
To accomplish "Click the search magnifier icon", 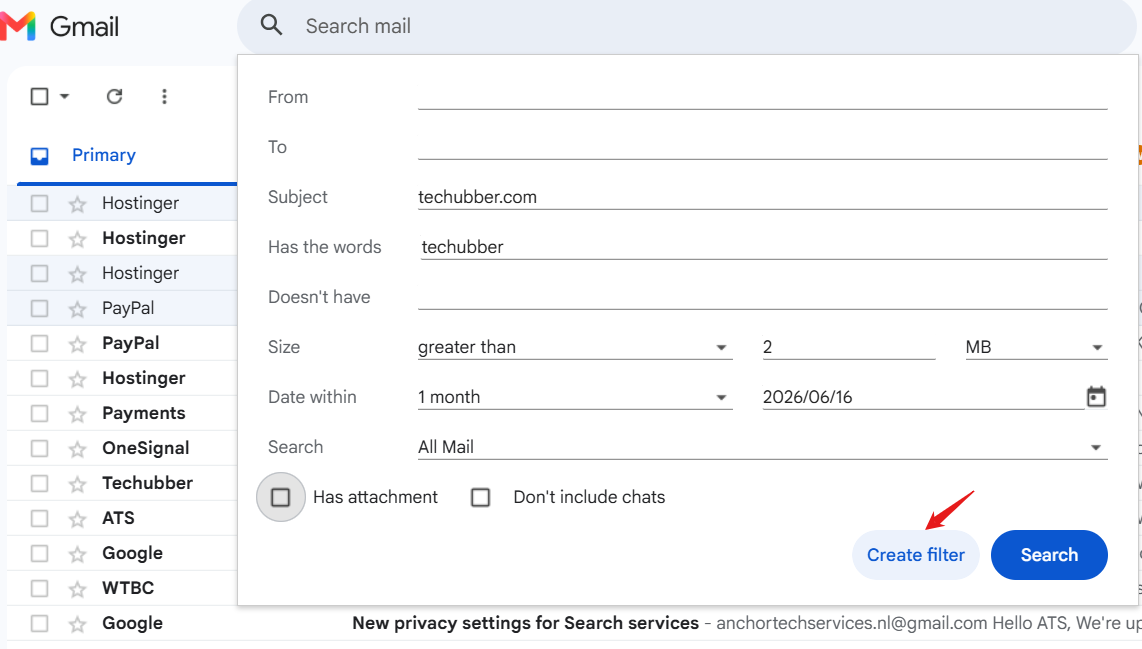I will click(271, 25).
